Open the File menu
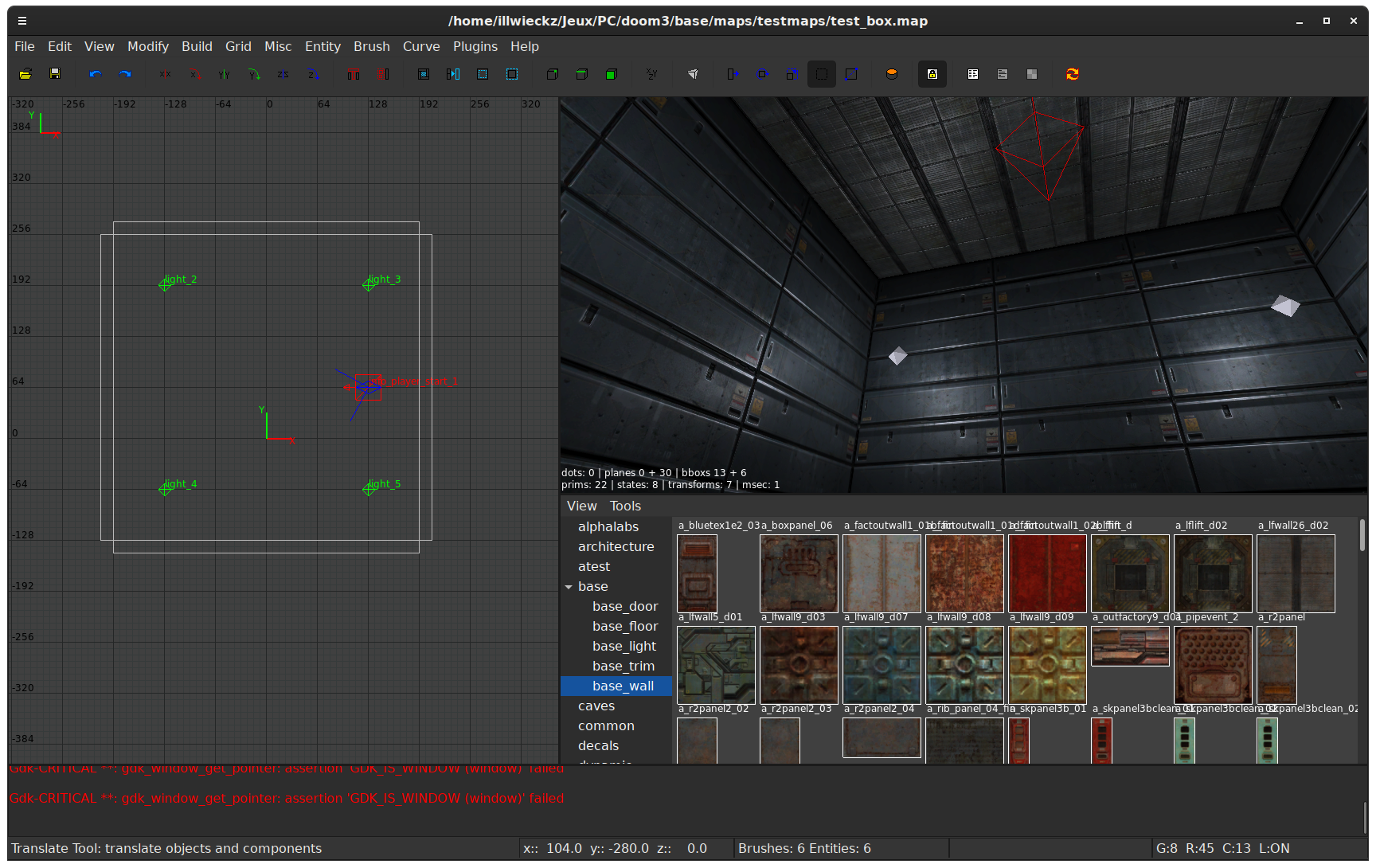 click(x=25, y=46)
